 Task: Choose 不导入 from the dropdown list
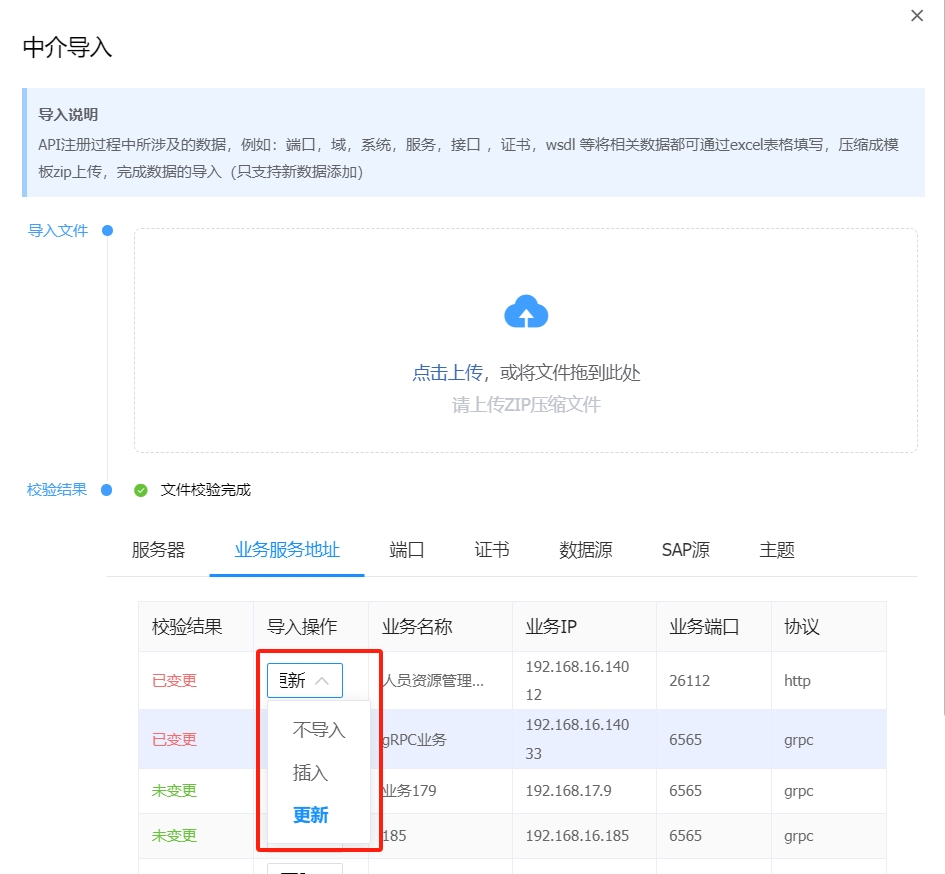coord(319,730)
